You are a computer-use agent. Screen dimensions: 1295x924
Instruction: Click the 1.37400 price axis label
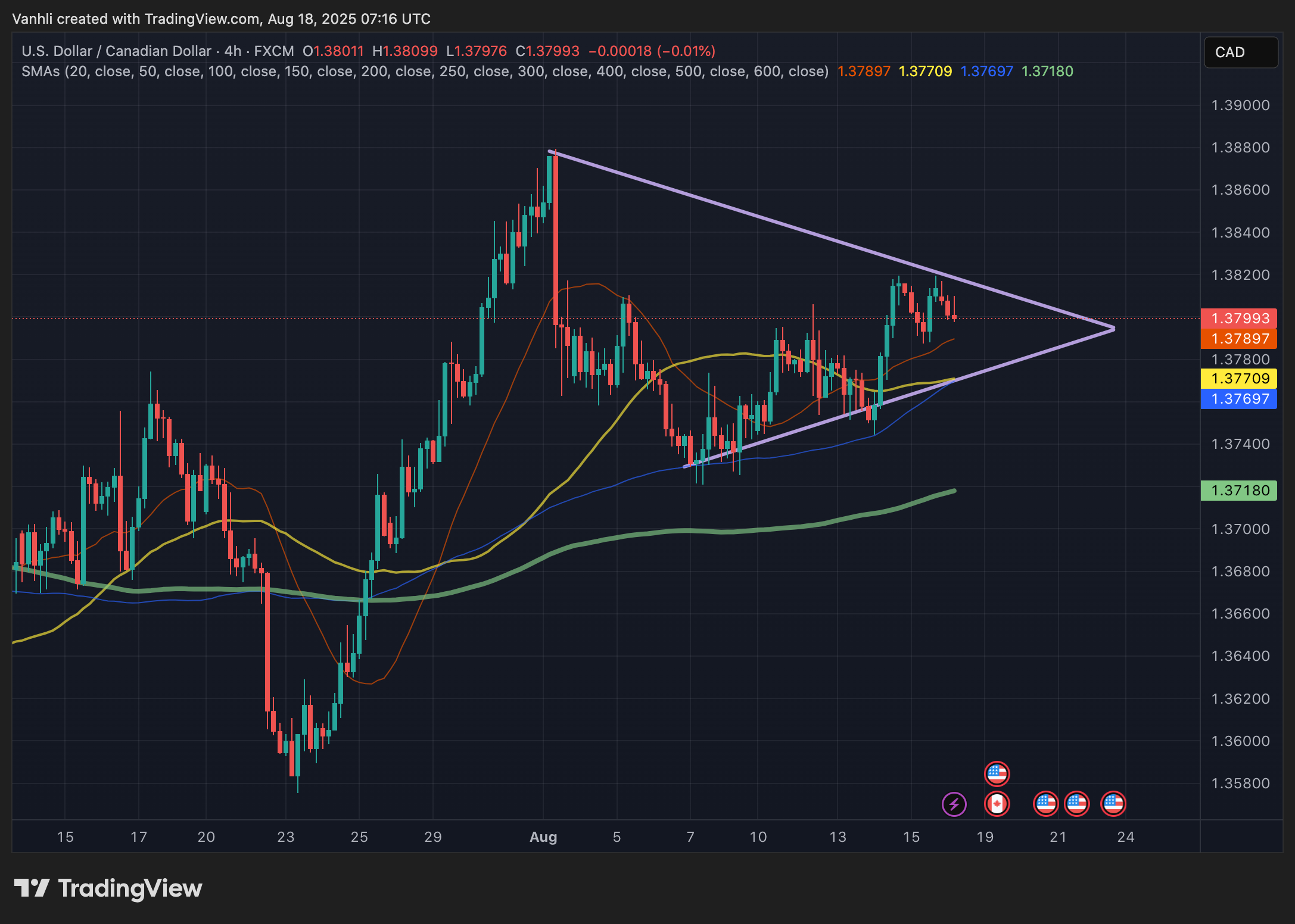click(x=1241, y=444)
